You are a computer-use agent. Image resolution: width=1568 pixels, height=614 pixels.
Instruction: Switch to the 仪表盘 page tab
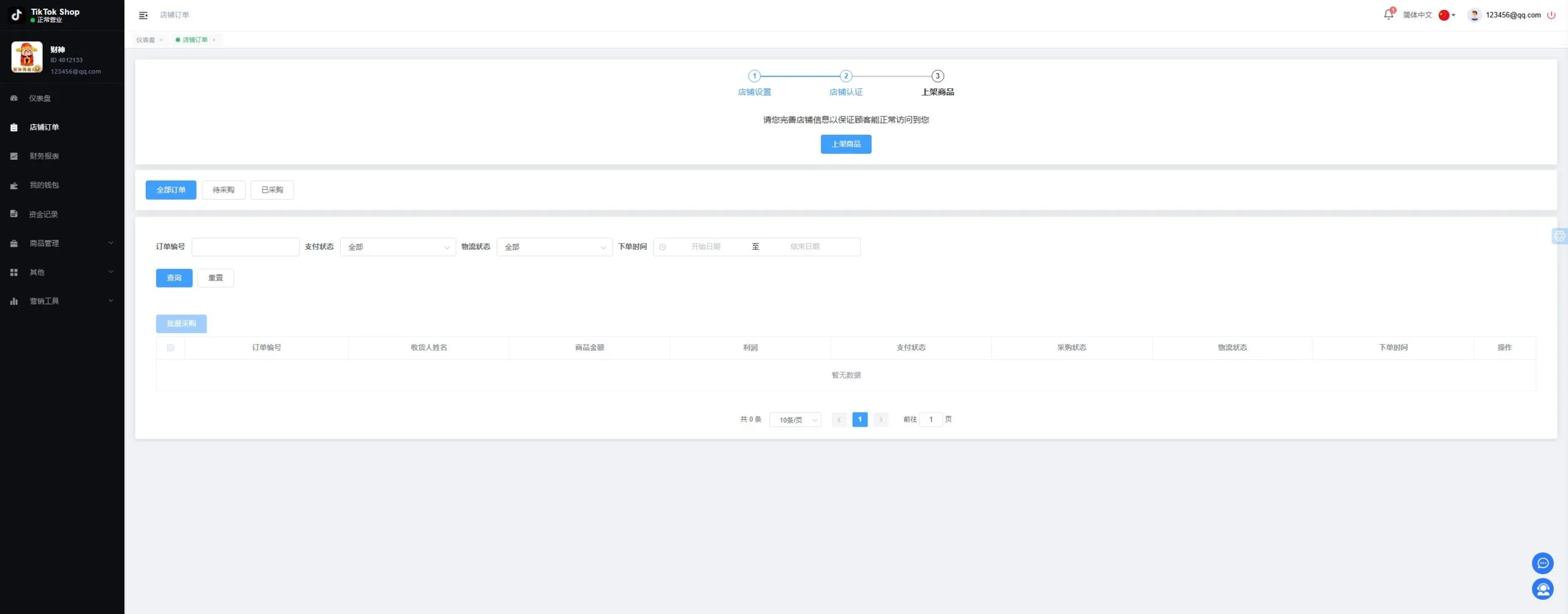146,40
